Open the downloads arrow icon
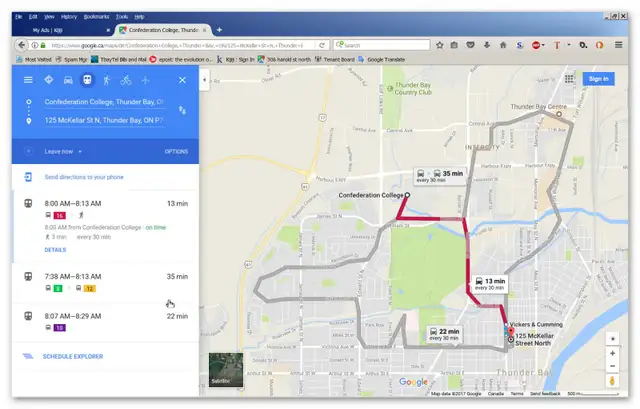Image resolution: width=640 pixels, height=409 pixels. [x=487, y=45]
